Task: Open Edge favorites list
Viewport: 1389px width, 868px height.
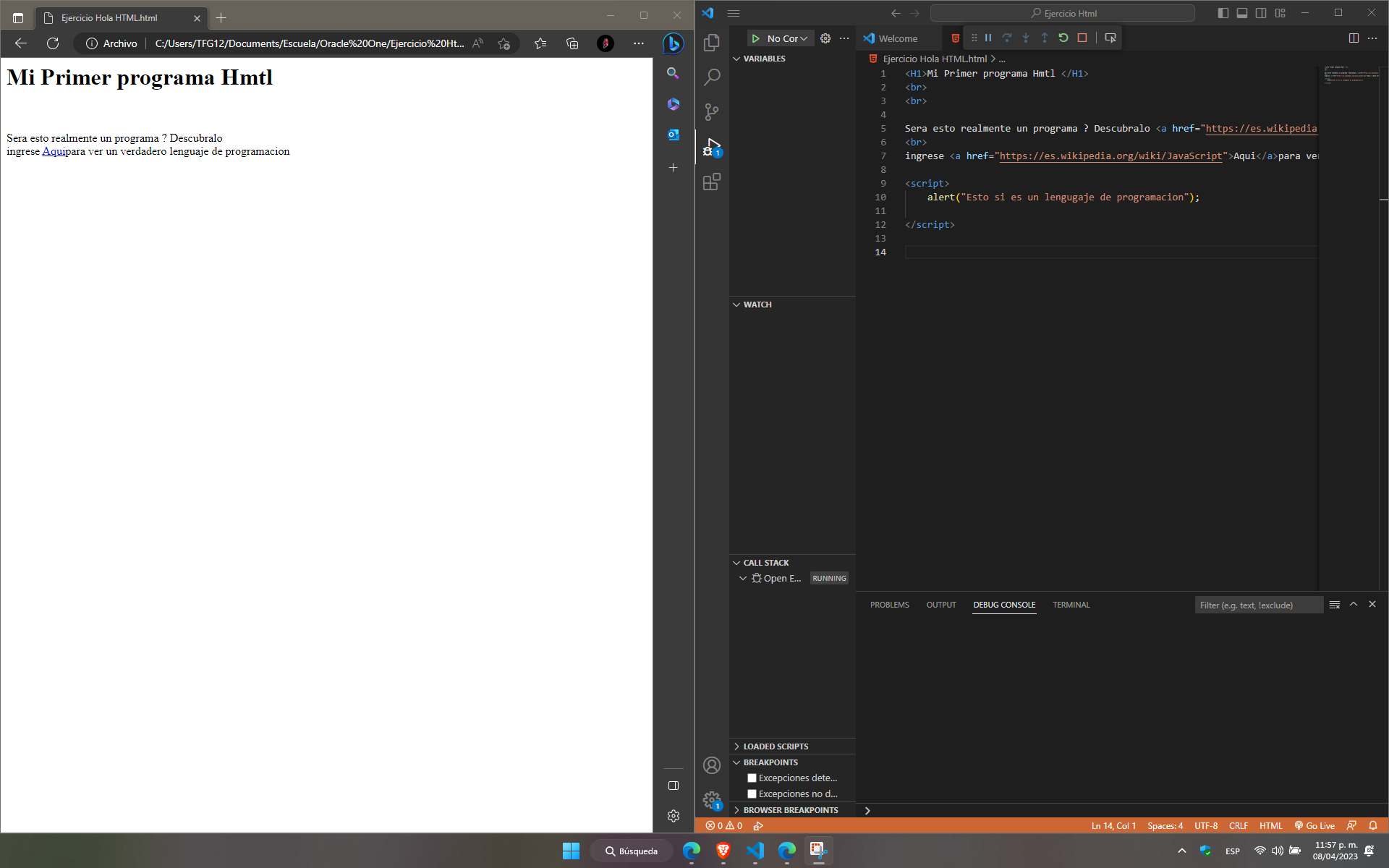Action: click(x=540, y=43)
